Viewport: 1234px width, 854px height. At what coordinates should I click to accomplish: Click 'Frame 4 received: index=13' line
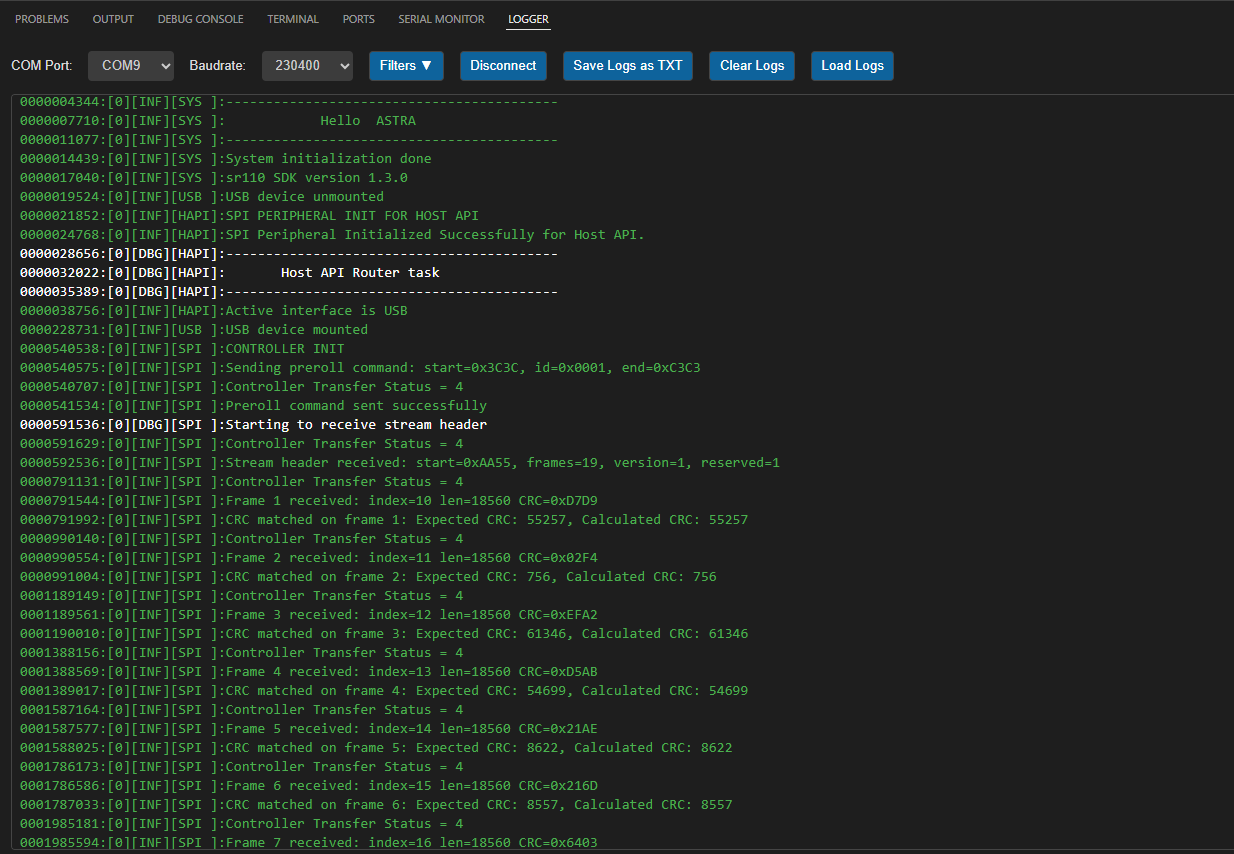coord(309,672)
